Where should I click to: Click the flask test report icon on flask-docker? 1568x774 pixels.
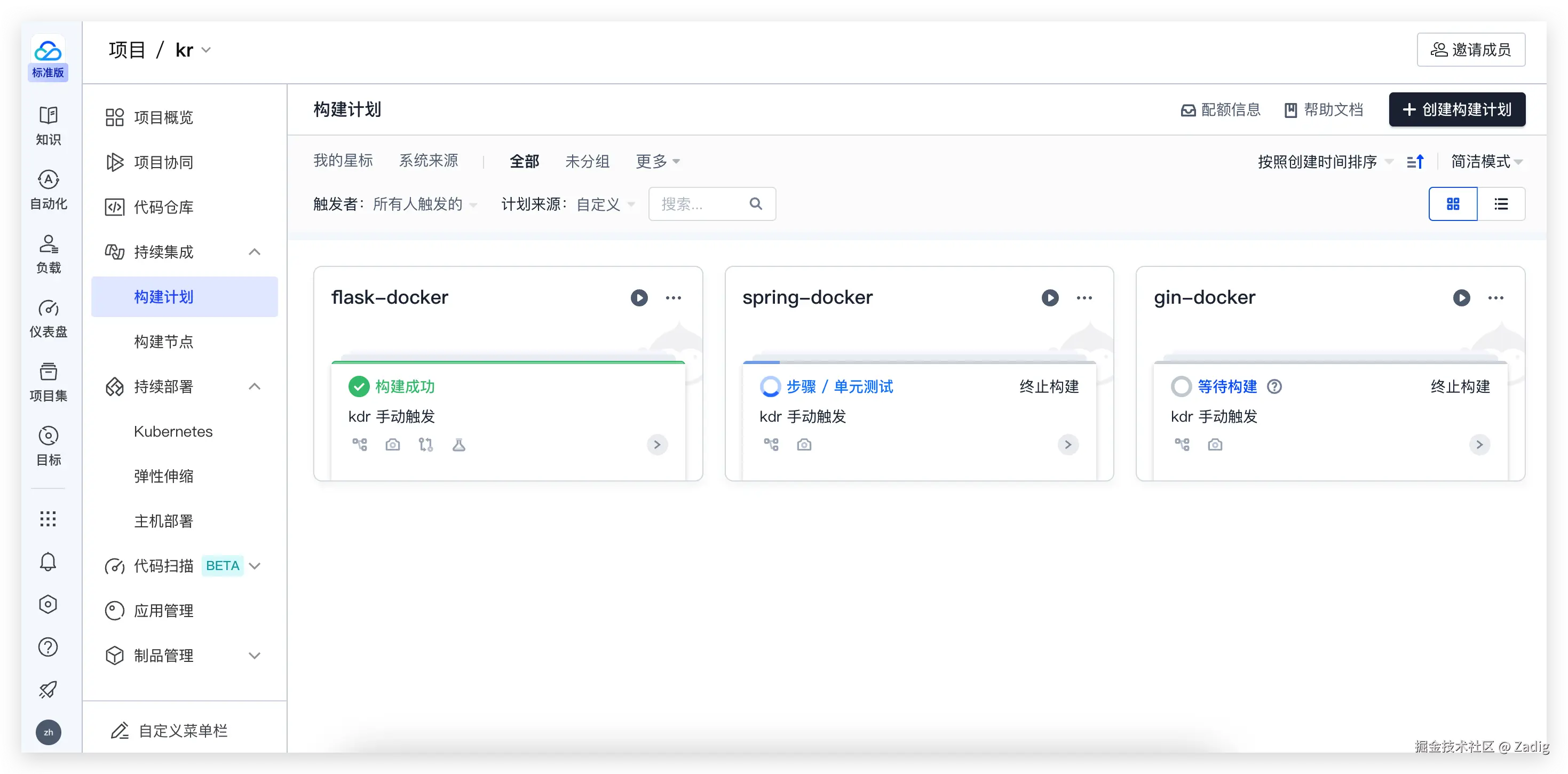[459, 445]
